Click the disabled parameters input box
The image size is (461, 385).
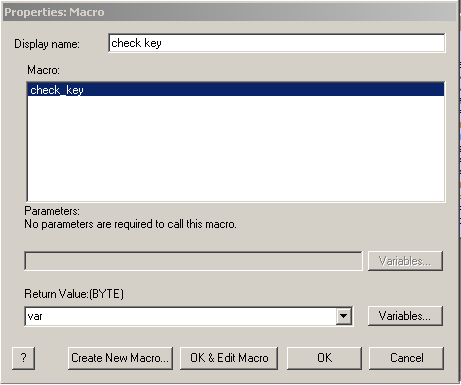coord(193,261)
